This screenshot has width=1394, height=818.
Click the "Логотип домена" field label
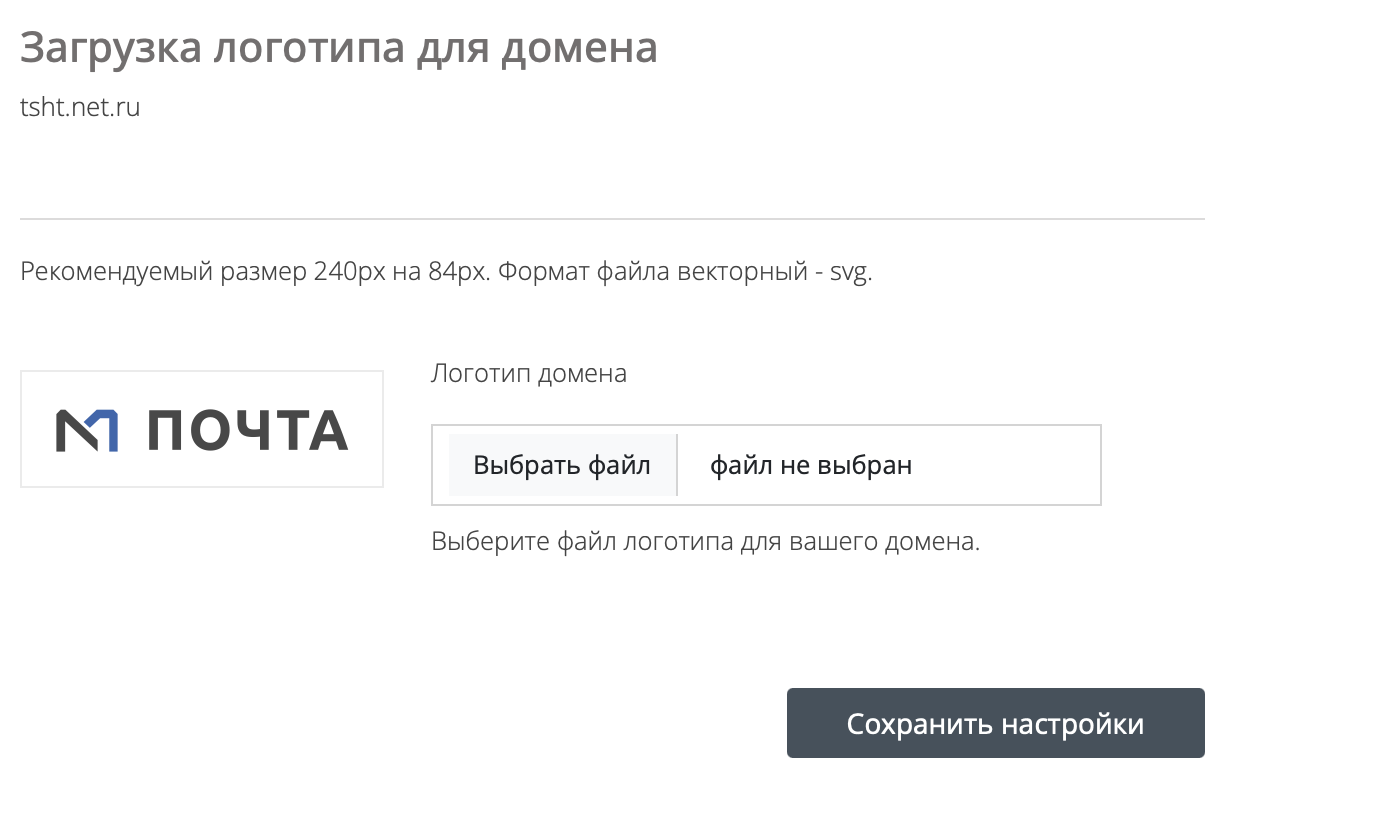529,373
